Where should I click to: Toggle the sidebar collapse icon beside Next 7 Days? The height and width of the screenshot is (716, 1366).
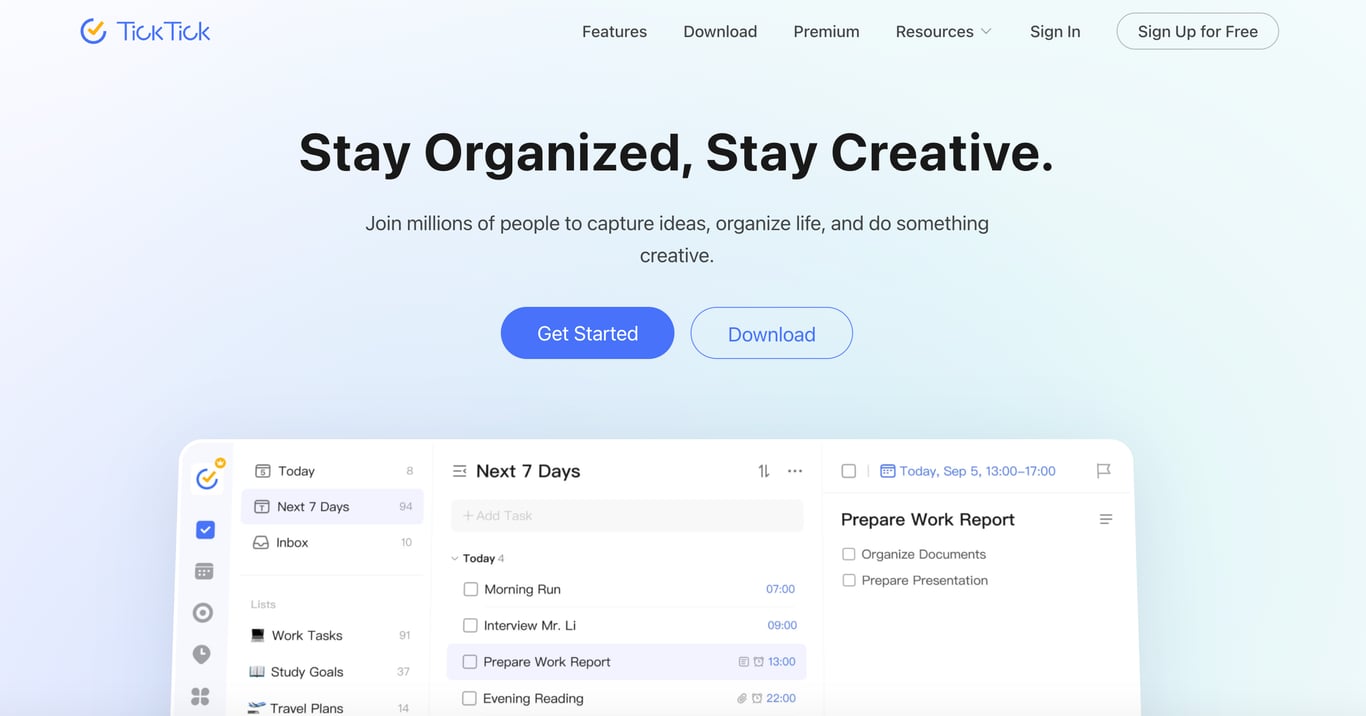pos(460,471)
